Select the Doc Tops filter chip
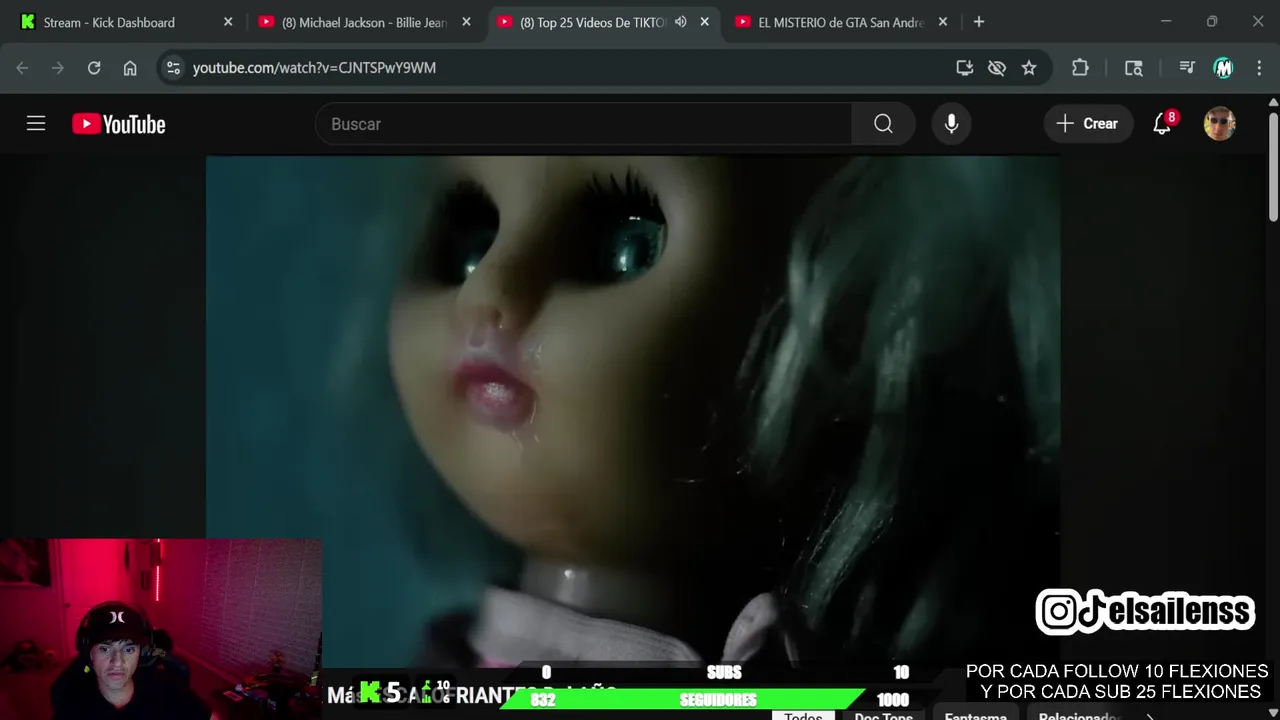The image size is (1280, 720). (x=883, y=715)
